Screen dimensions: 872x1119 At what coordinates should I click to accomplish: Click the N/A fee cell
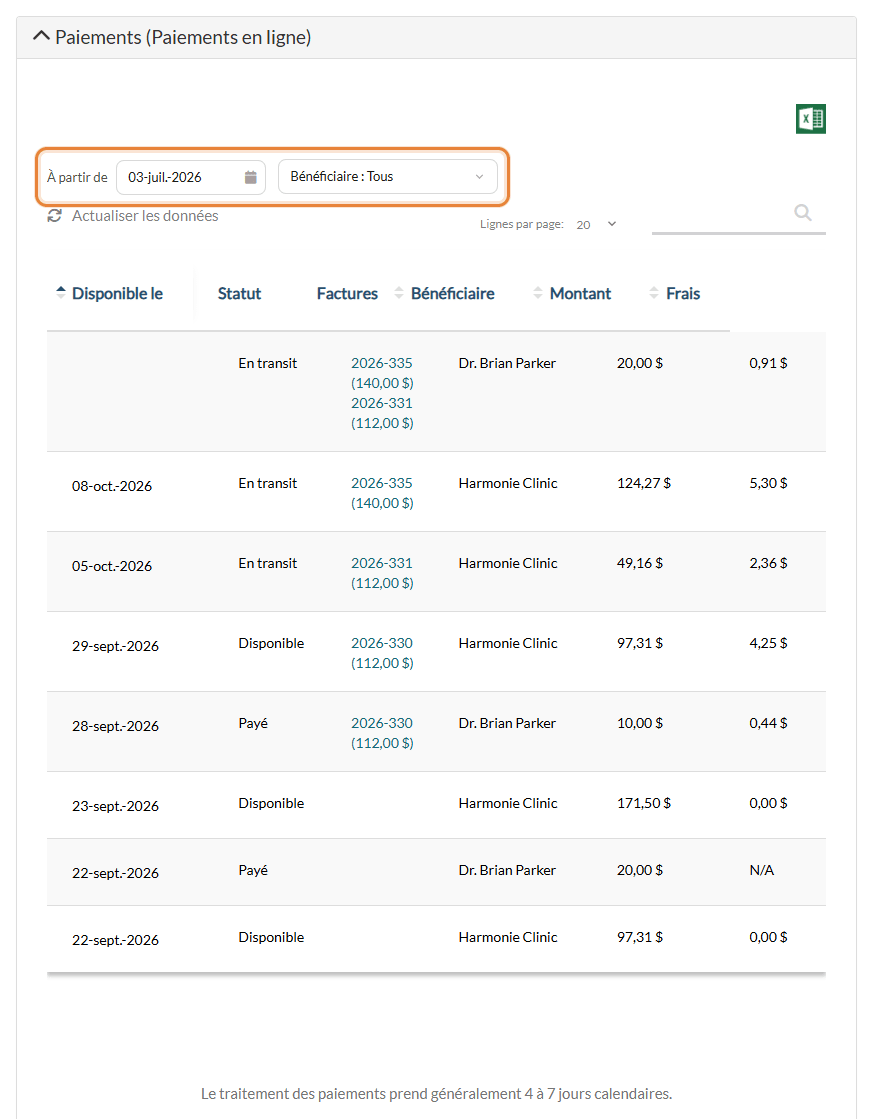point(761,870)
